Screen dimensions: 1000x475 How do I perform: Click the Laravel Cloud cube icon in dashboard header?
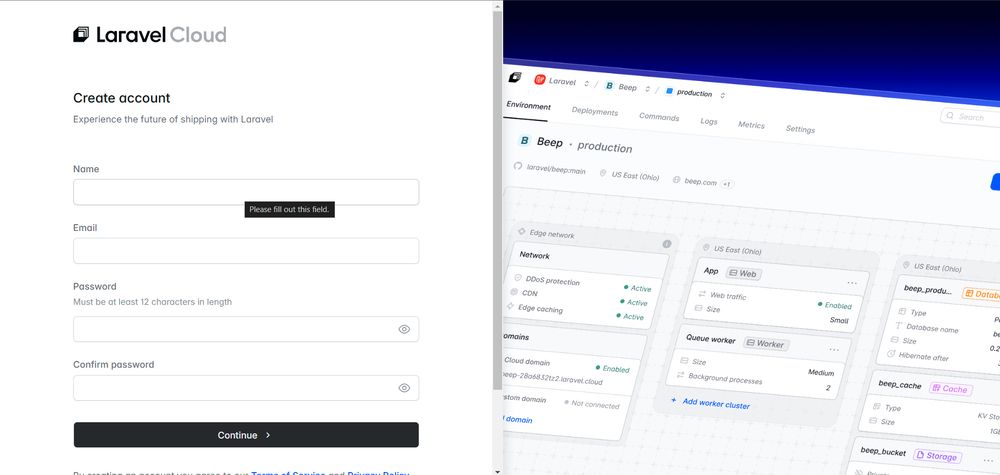pos(515,78)
